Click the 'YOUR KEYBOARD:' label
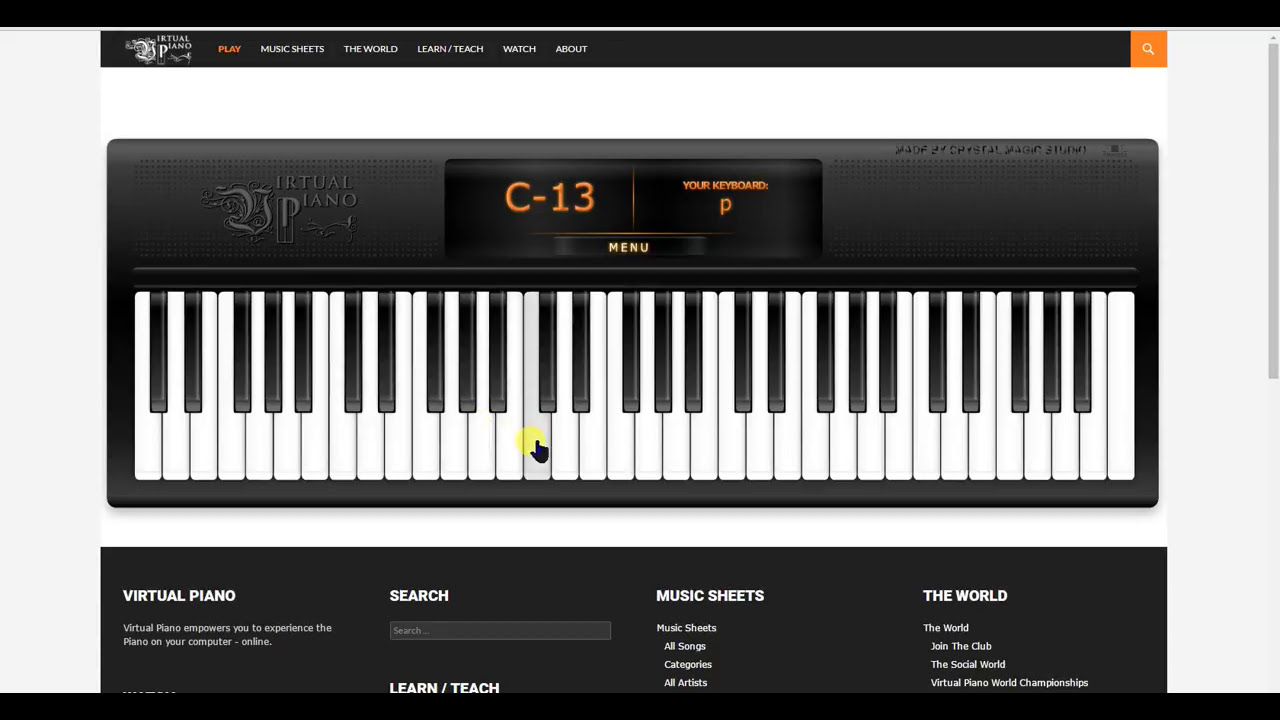Image resolution: width=1280 pixels, height=720 pixels. tap(725, 185)
